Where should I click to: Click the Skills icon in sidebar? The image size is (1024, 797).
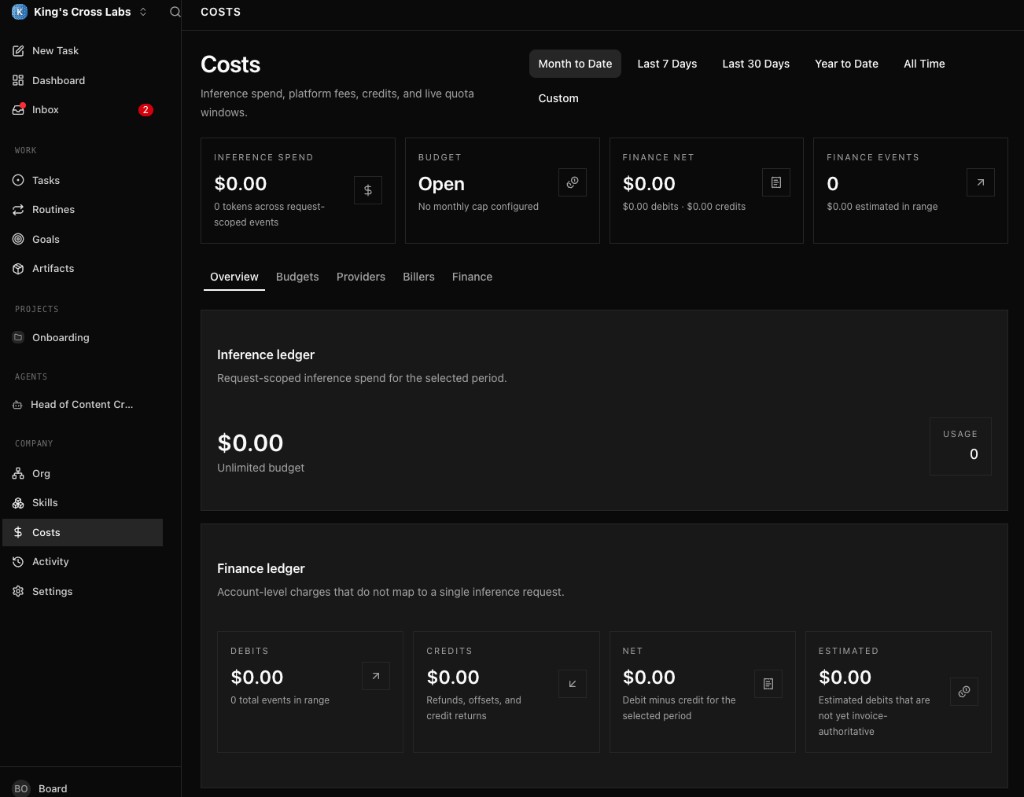tap(18, 503)
